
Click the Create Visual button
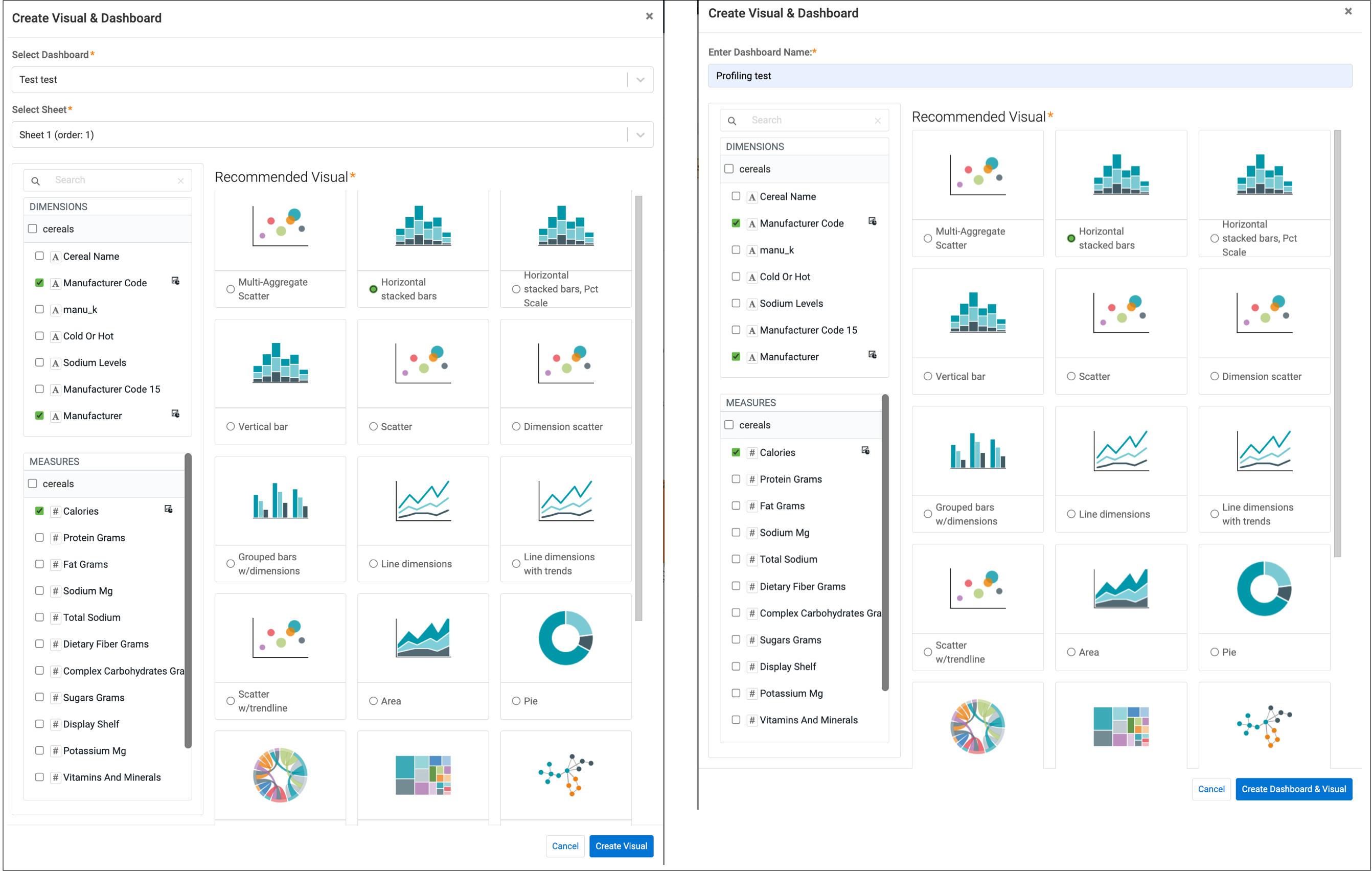click(621, 846)
